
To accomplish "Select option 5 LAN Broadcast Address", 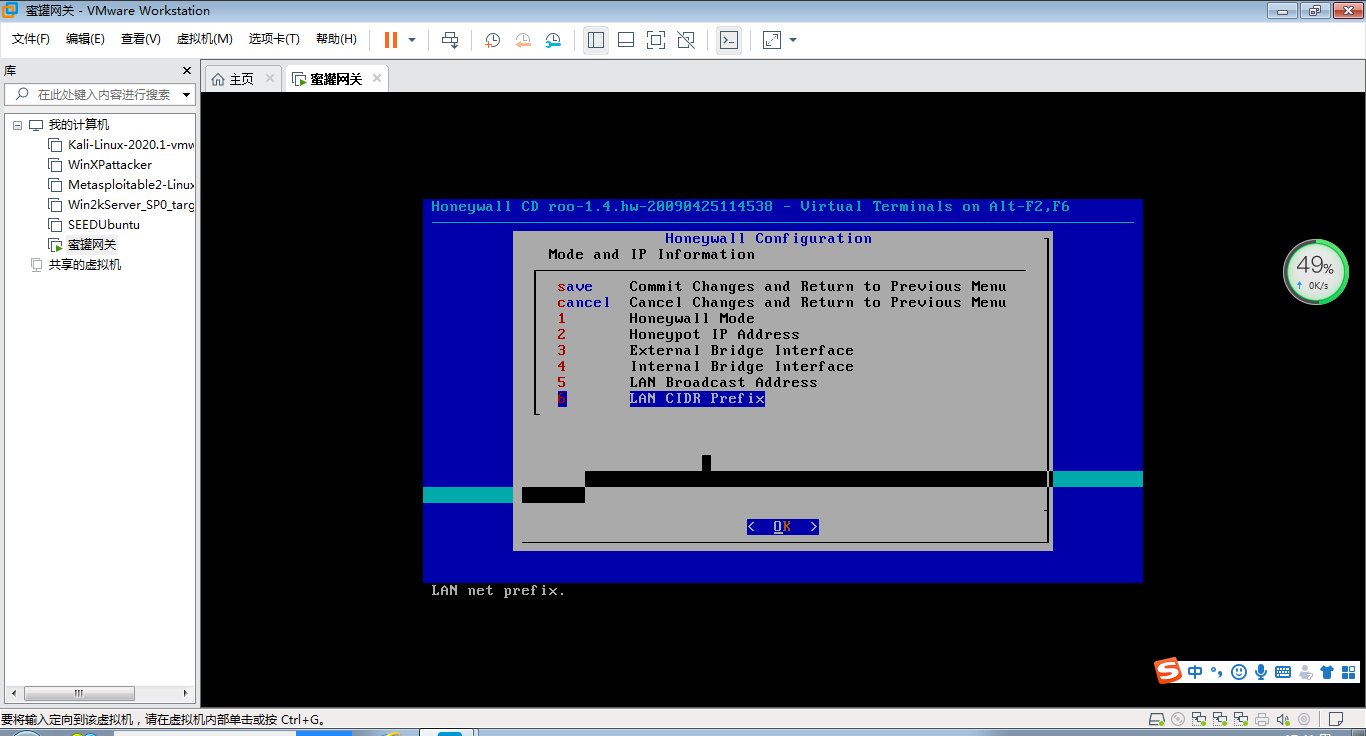I will pos(687,383).
